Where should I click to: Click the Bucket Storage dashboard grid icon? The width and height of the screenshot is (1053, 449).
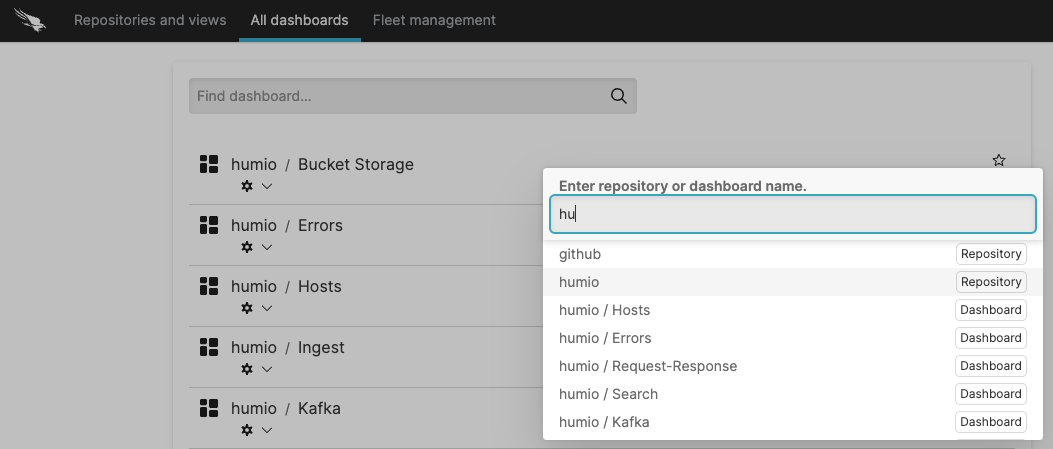pos(209,164)
